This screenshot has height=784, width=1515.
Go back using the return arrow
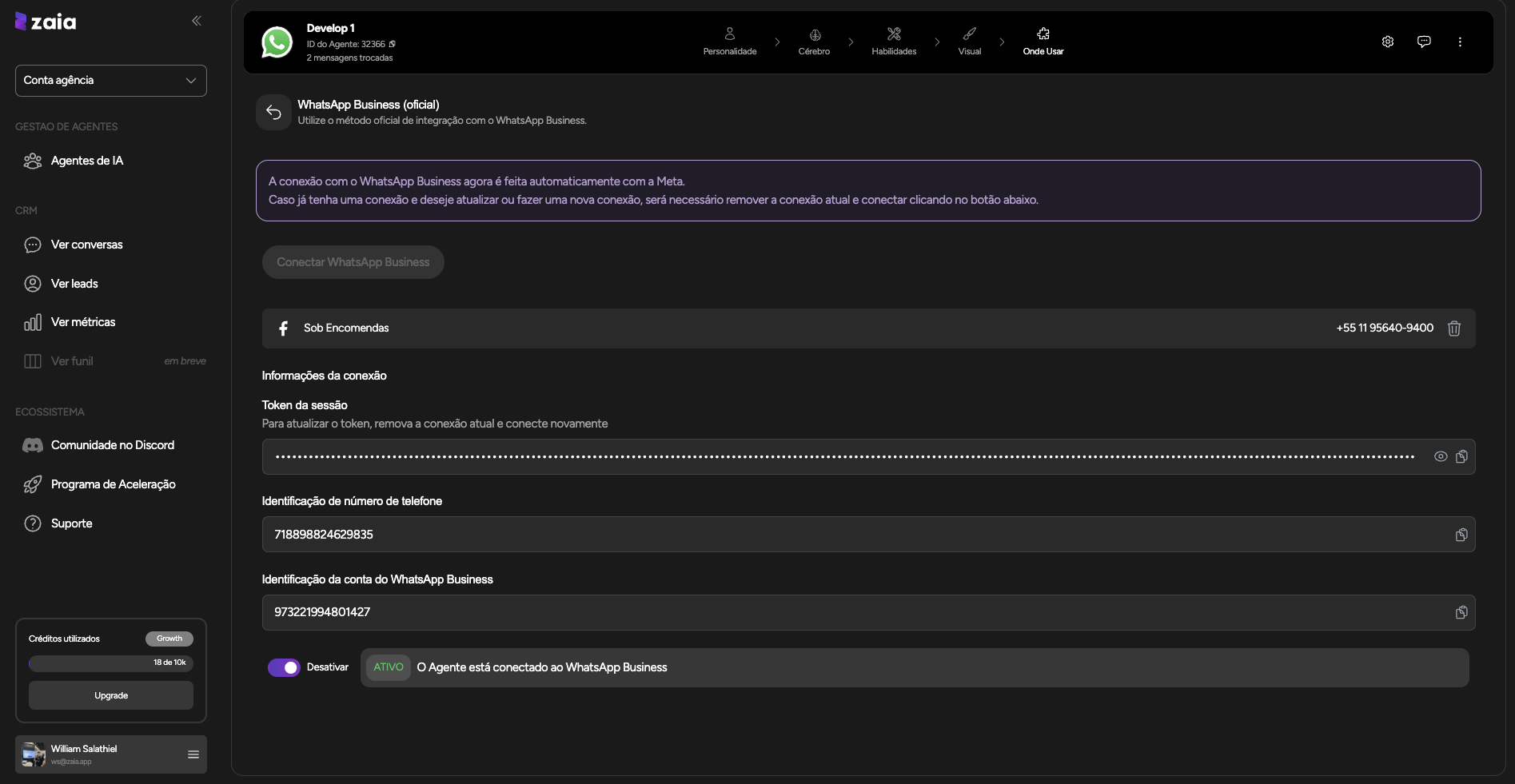(x=273, y=113)
